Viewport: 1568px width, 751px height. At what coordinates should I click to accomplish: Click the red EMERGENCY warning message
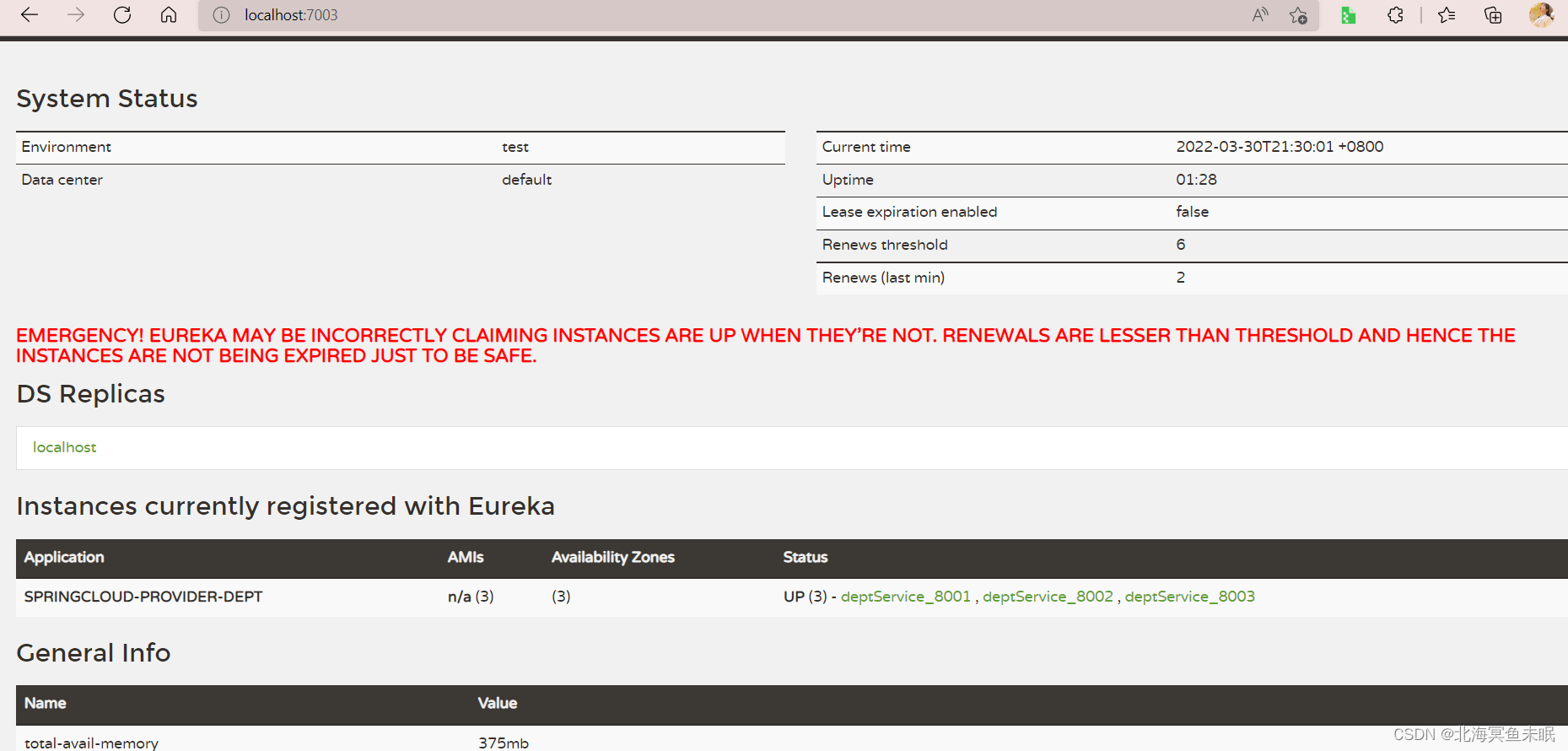766,346
